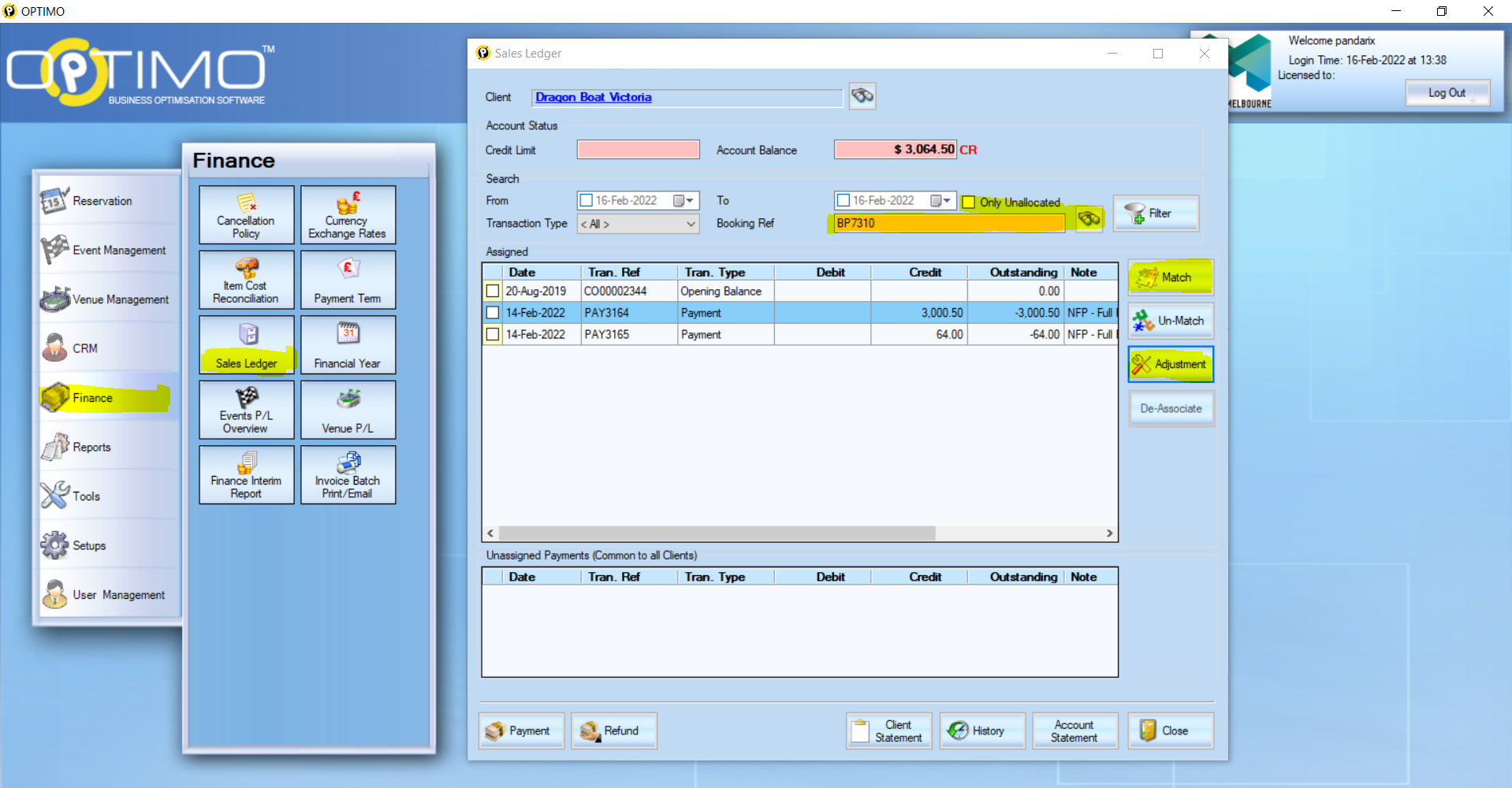Screen dimensions: 1512x788
Task: Sort Assigned table by Date column
Action: click(x=542, y=272)
